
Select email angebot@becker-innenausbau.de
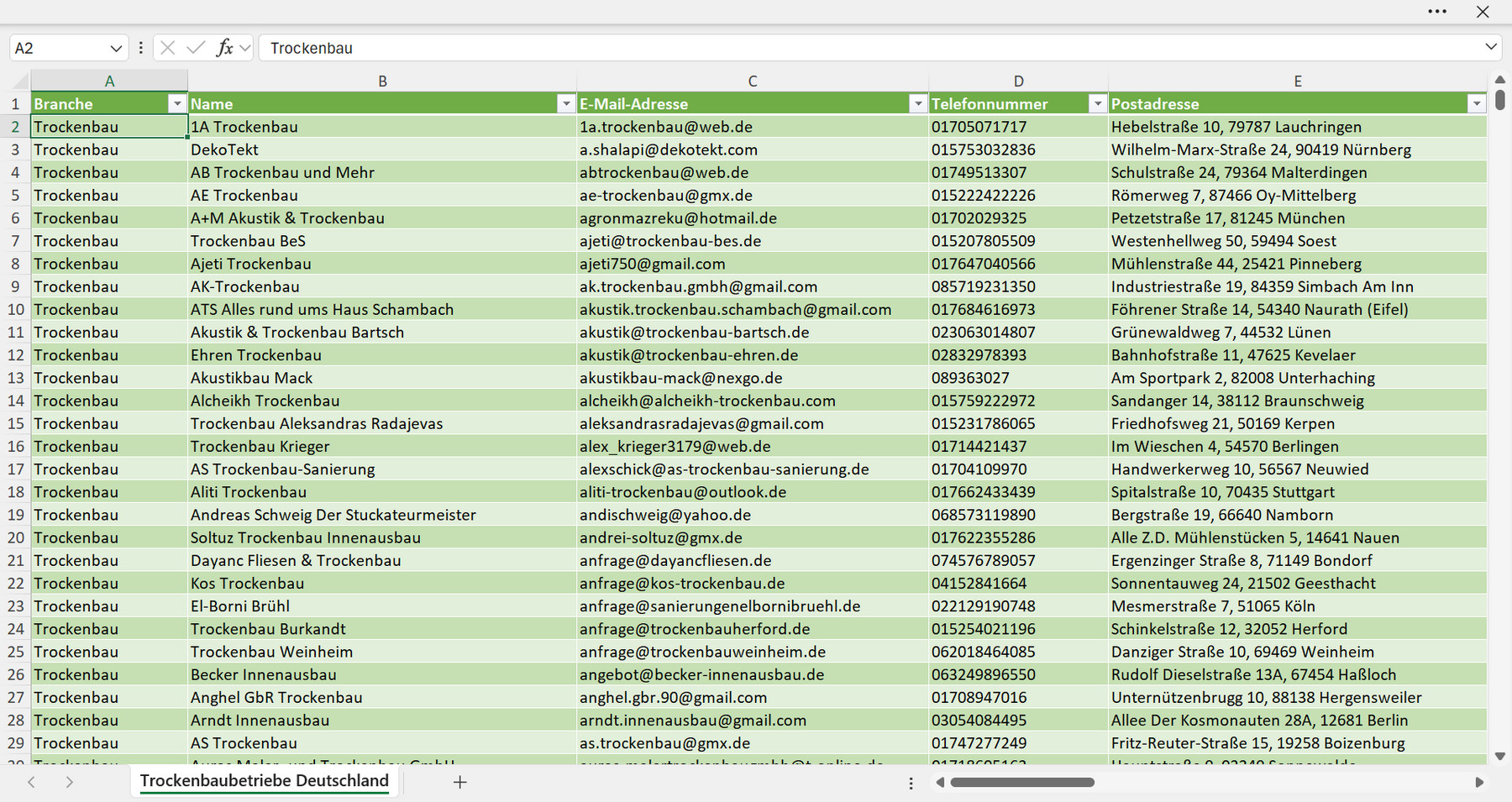pyautogui.click(x=753, y=674)
